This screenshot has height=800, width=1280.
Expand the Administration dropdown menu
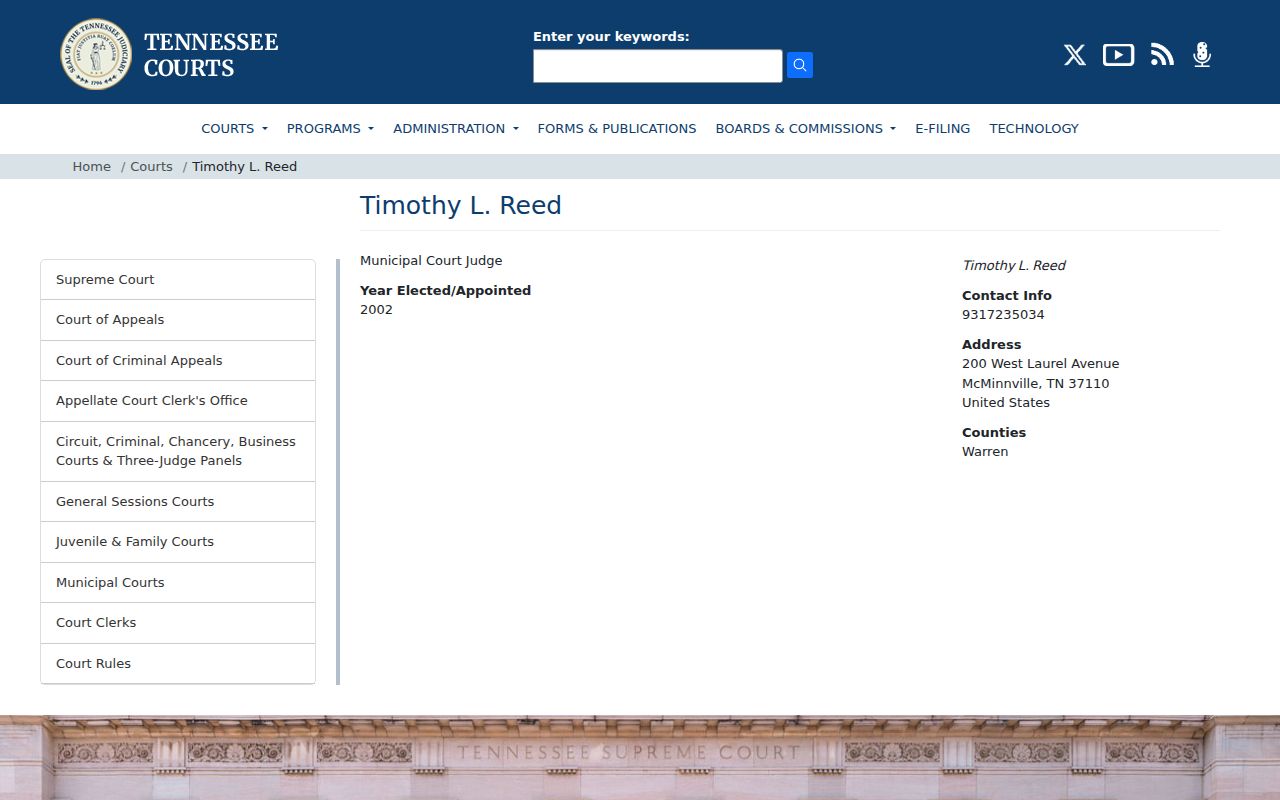(x=456, y=128)
